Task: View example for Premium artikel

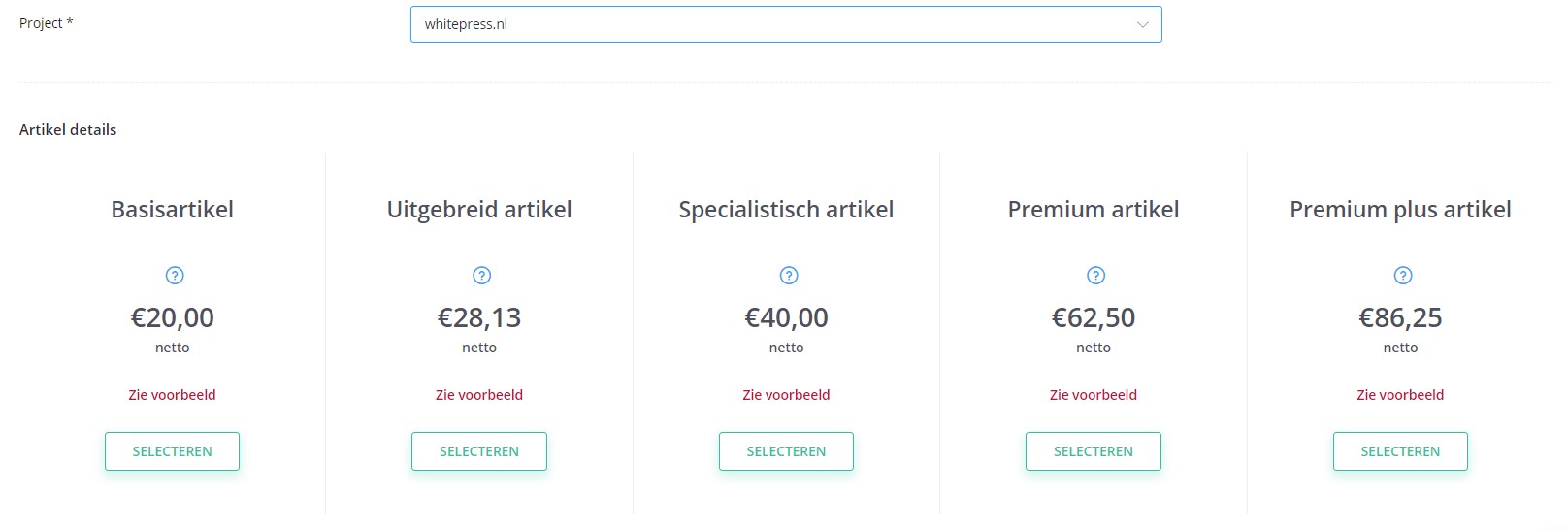Action: click(1094, 395)
